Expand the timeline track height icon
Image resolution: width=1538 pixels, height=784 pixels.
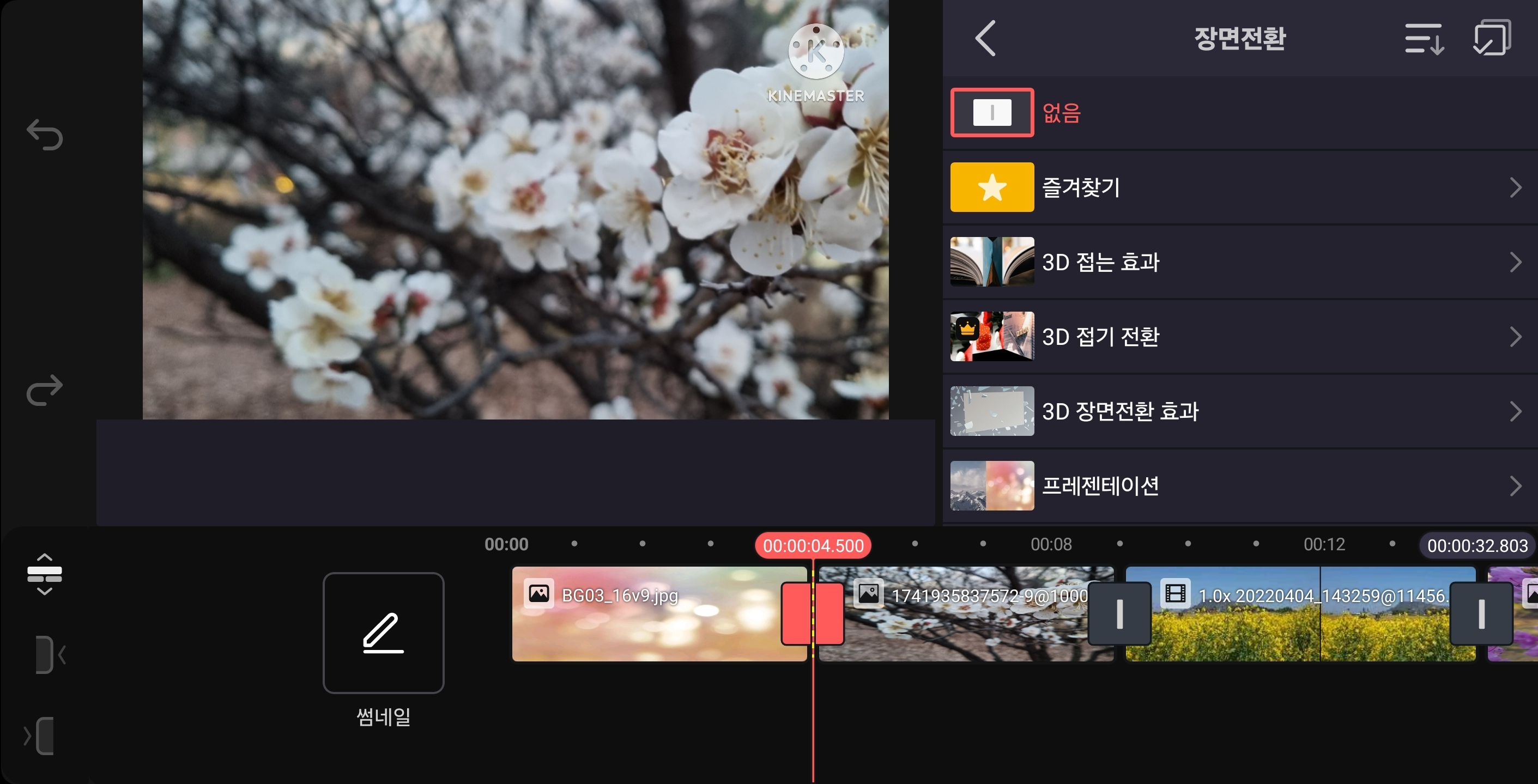point(45,574)
